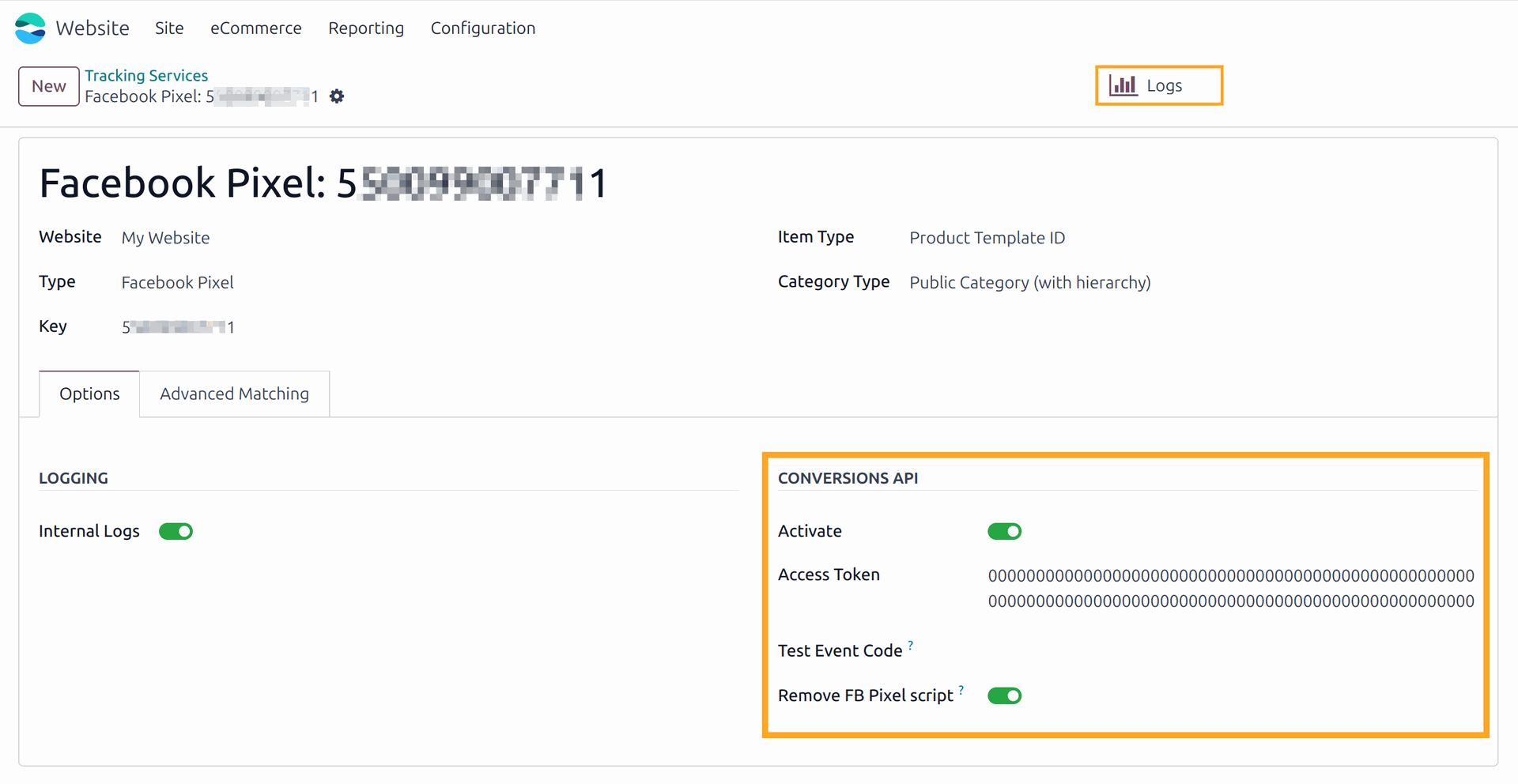This screenshot has width=1518, height=784.
Task: Click the Key label
Action: click(x=53, y=326)
